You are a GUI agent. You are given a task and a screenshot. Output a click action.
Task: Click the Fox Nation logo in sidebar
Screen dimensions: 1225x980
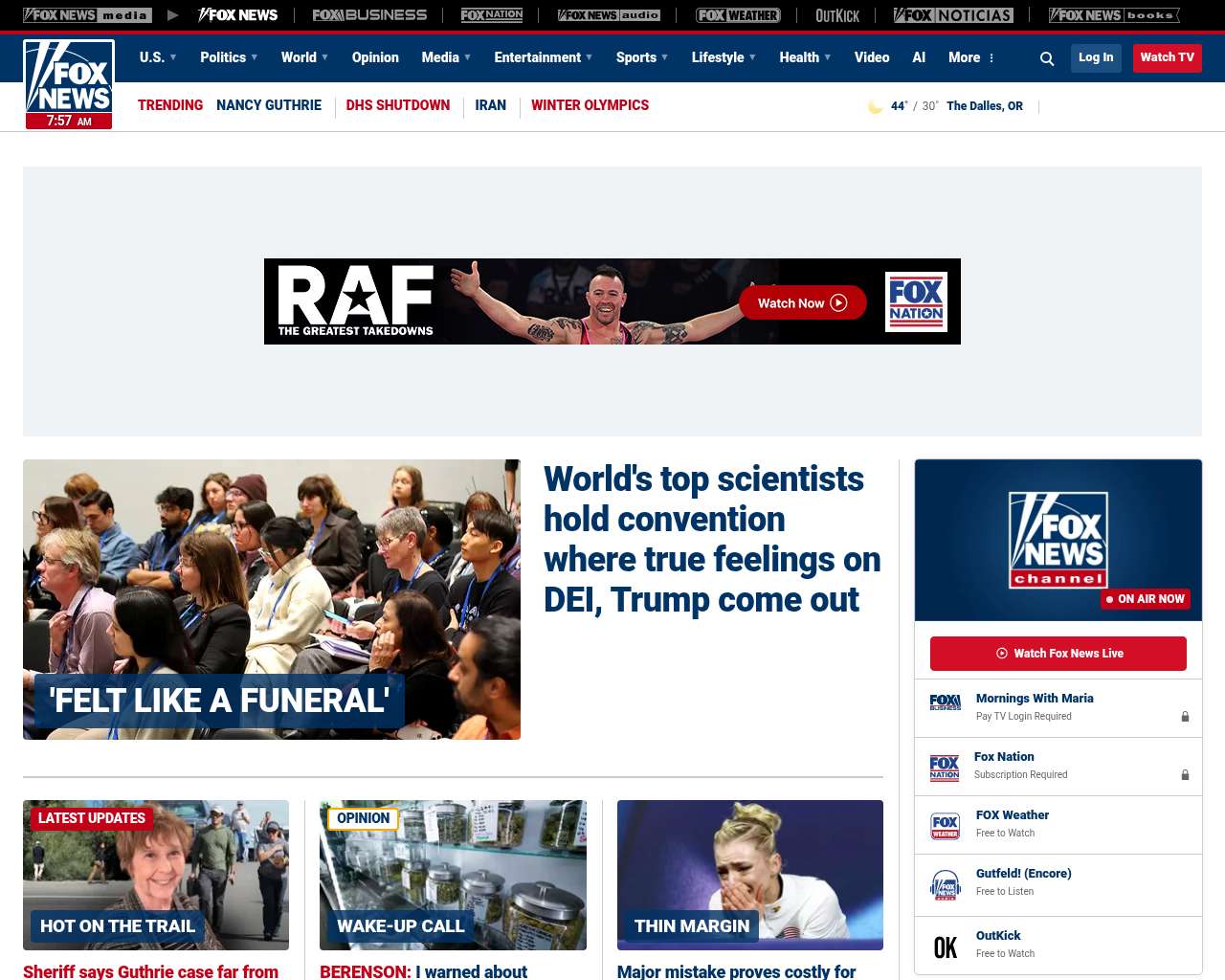pos(945,767)
